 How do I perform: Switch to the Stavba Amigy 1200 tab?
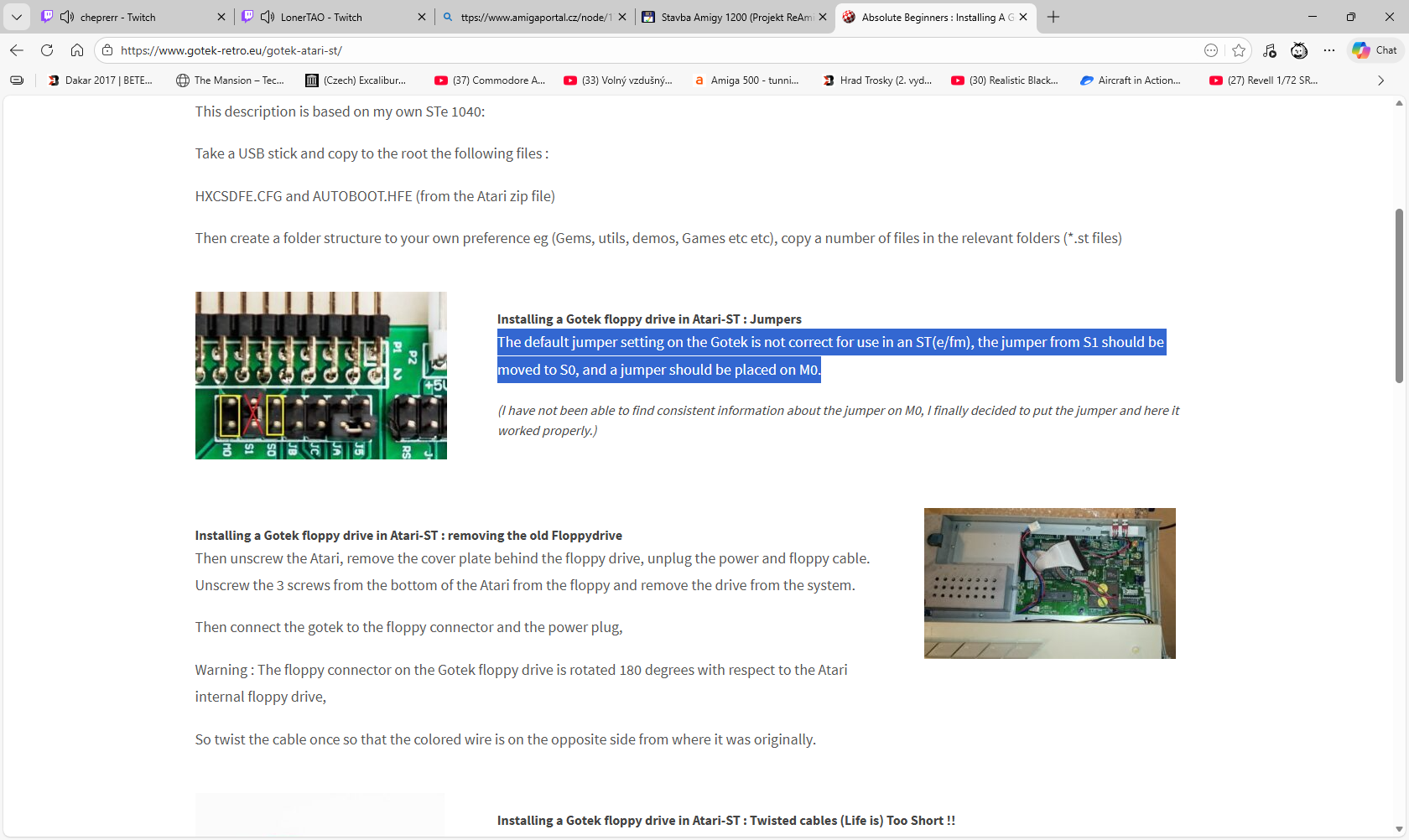point(728,17)
